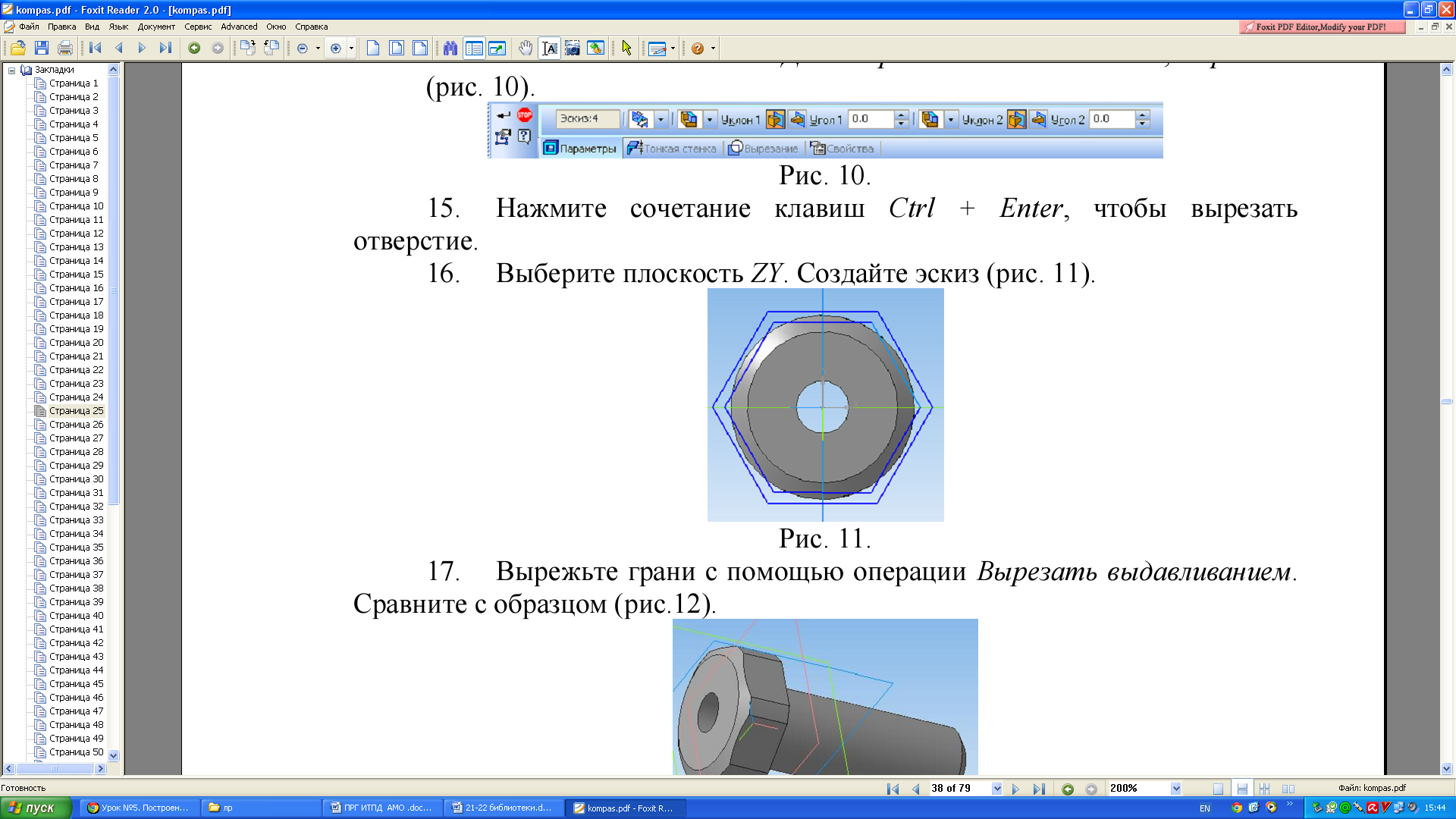This screenshot has width=1456, height=819.
Task: Select the Hand tool
Action: coord(526,49)
